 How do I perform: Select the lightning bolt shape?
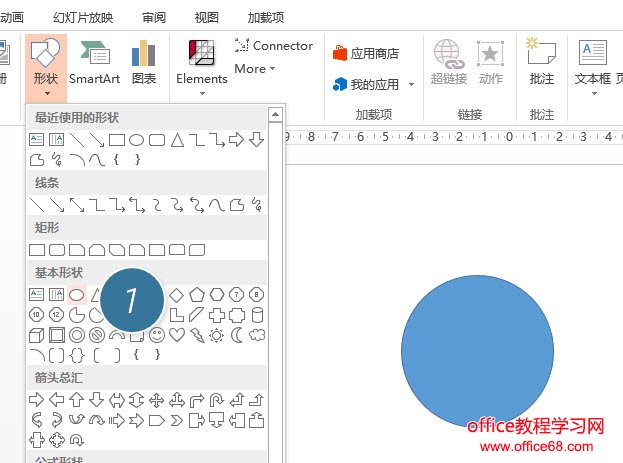(x=197, y=335)
